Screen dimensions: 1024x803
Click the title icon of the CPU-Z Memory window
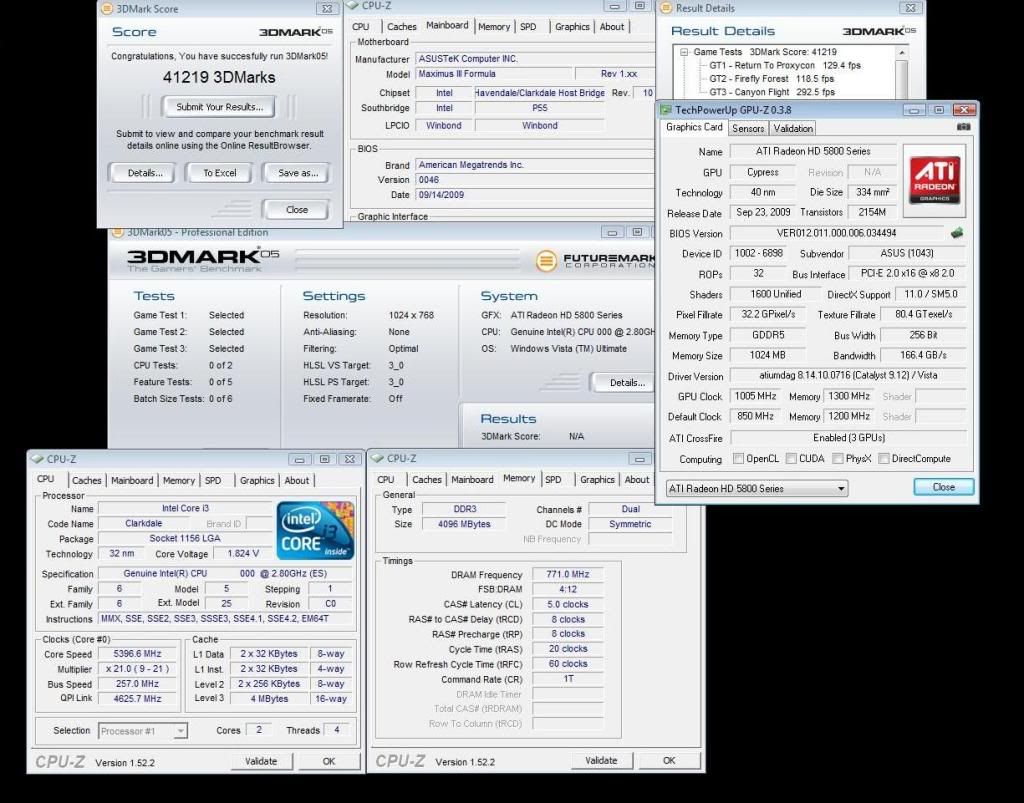(x=377, y=458)
